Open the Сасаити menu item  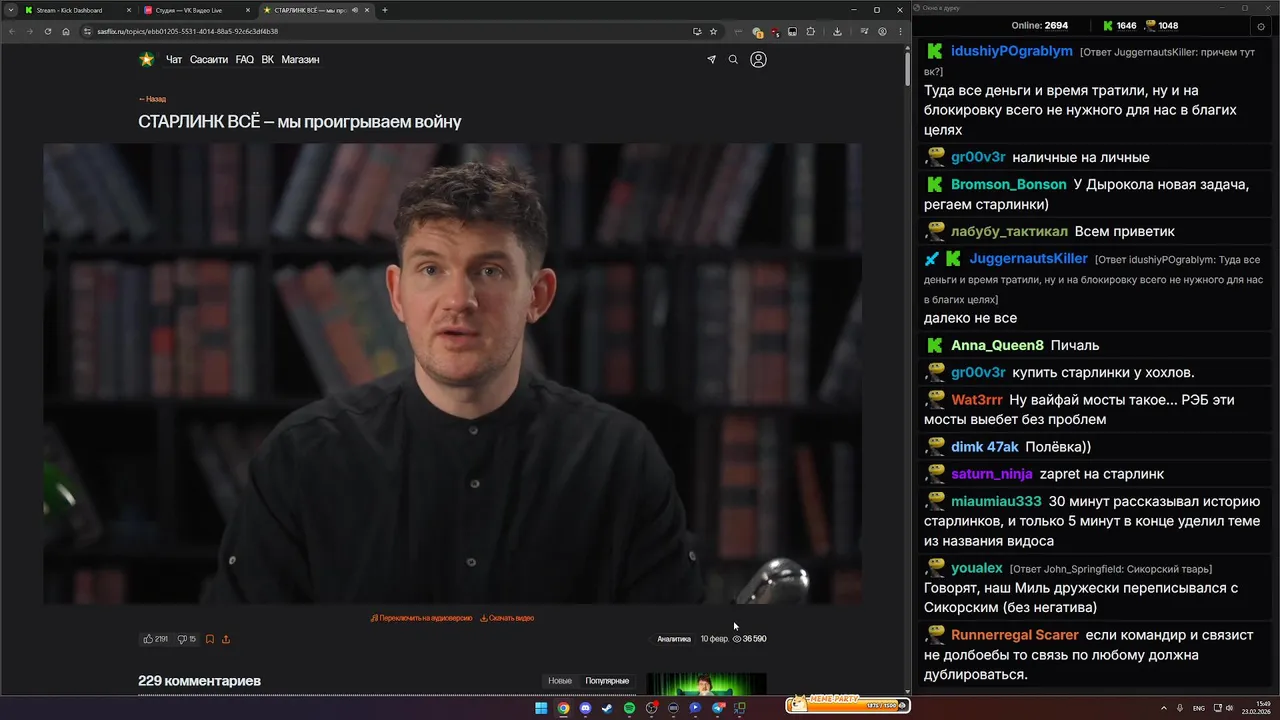tap(209, 60)
